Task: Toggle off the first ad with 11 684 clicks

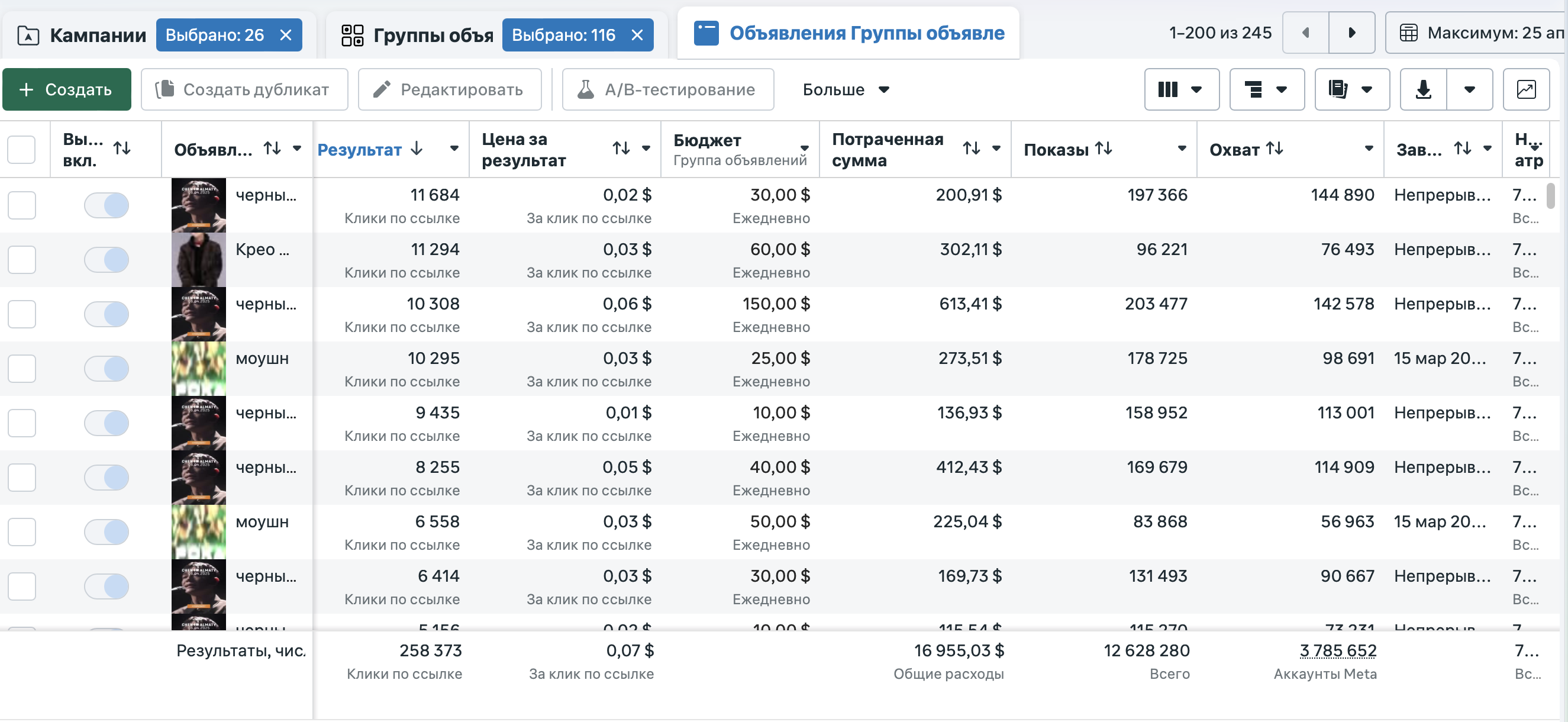Action: click(107, 205)
